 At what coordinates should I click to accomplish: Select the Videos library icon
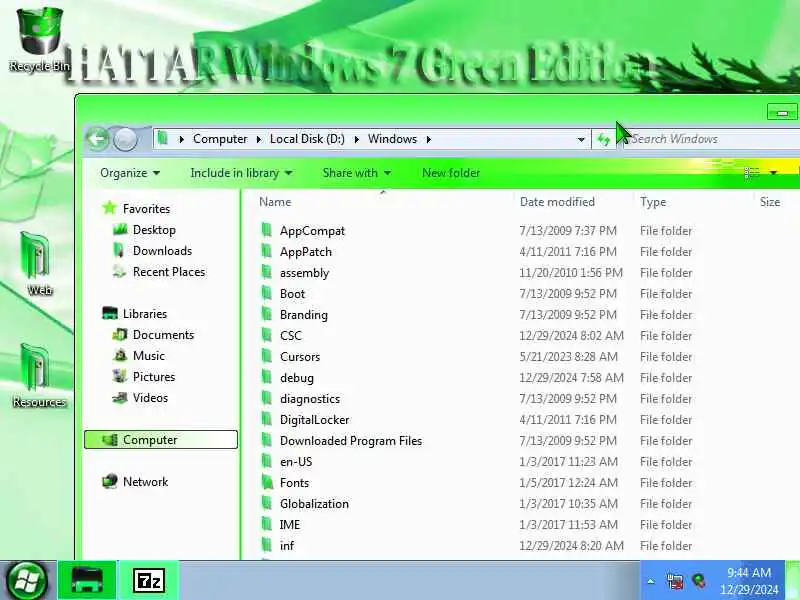119,397
